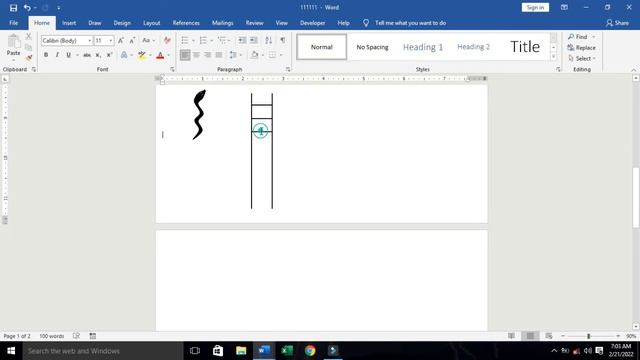Toggle Italic formatting
640x360 pixels.
tap(57, 55)
